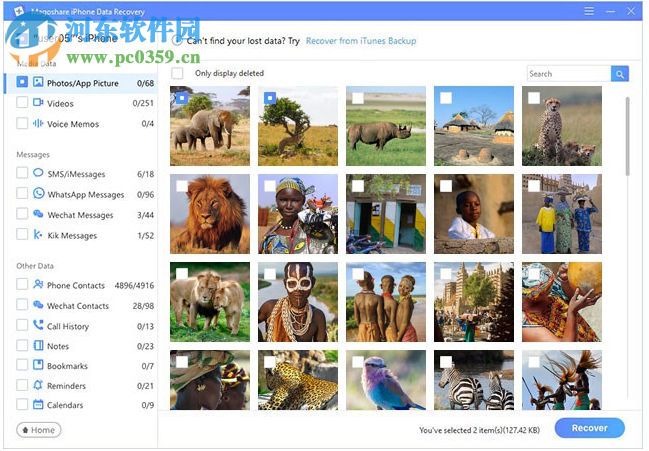Check the Reminders checkbox
Viewport: 649px width, 451px height.
(22, 385)
